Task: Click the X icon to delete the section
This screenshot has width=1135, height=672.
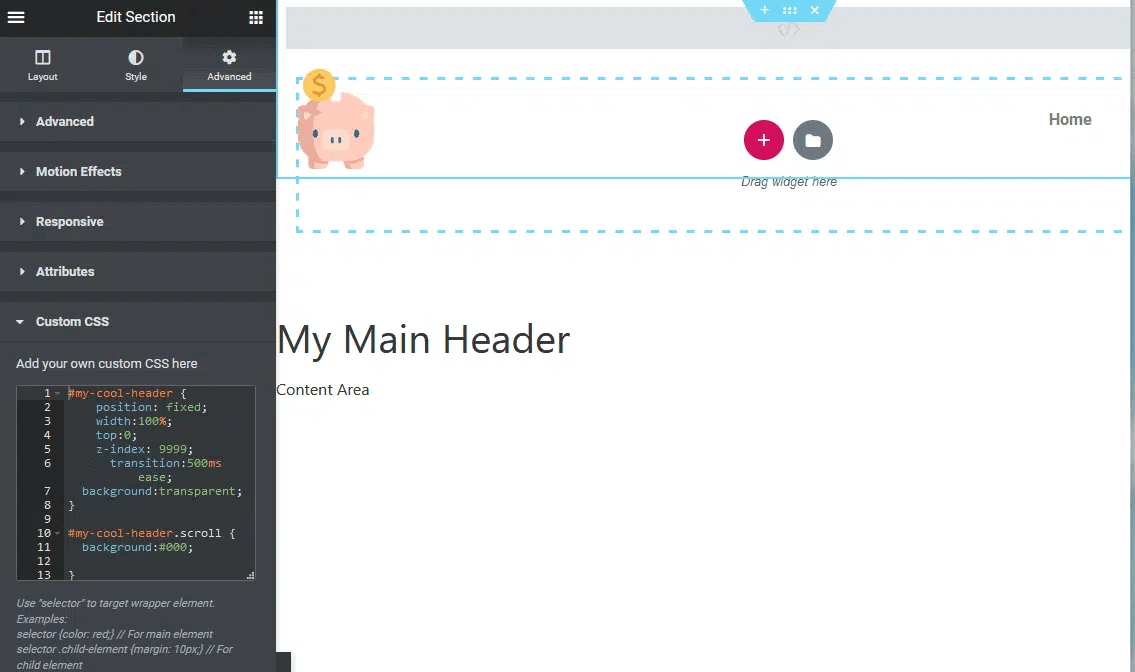Action: tap(815, 10)
